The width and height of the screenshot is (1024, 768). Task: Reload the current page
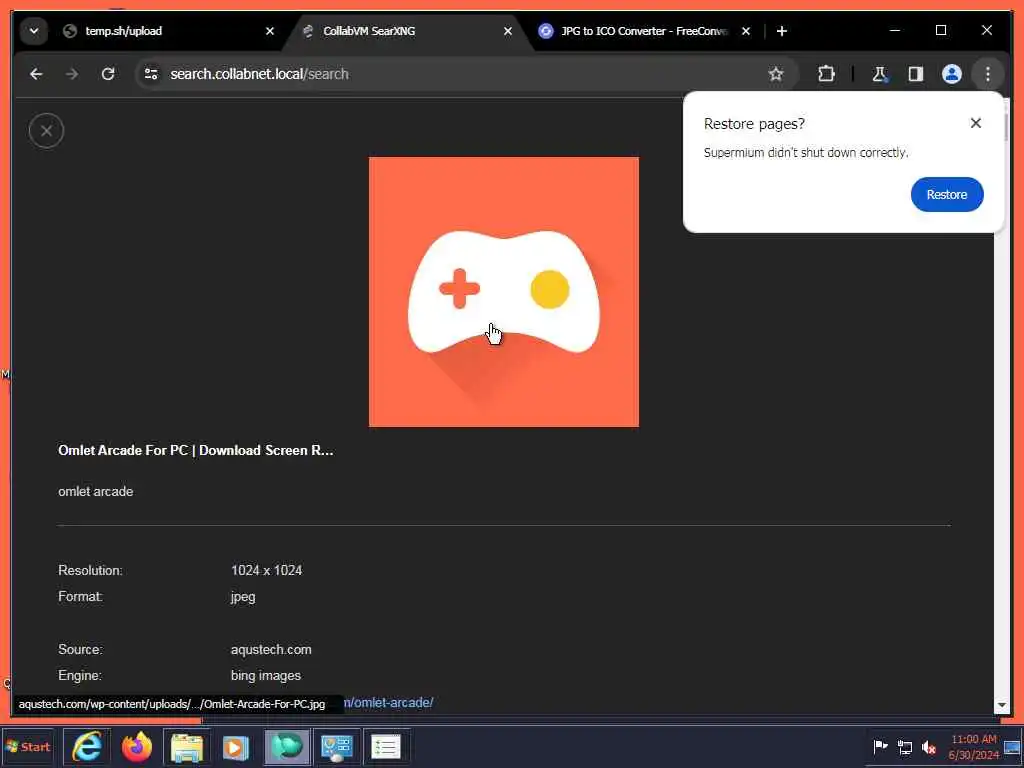click(108, 74)
